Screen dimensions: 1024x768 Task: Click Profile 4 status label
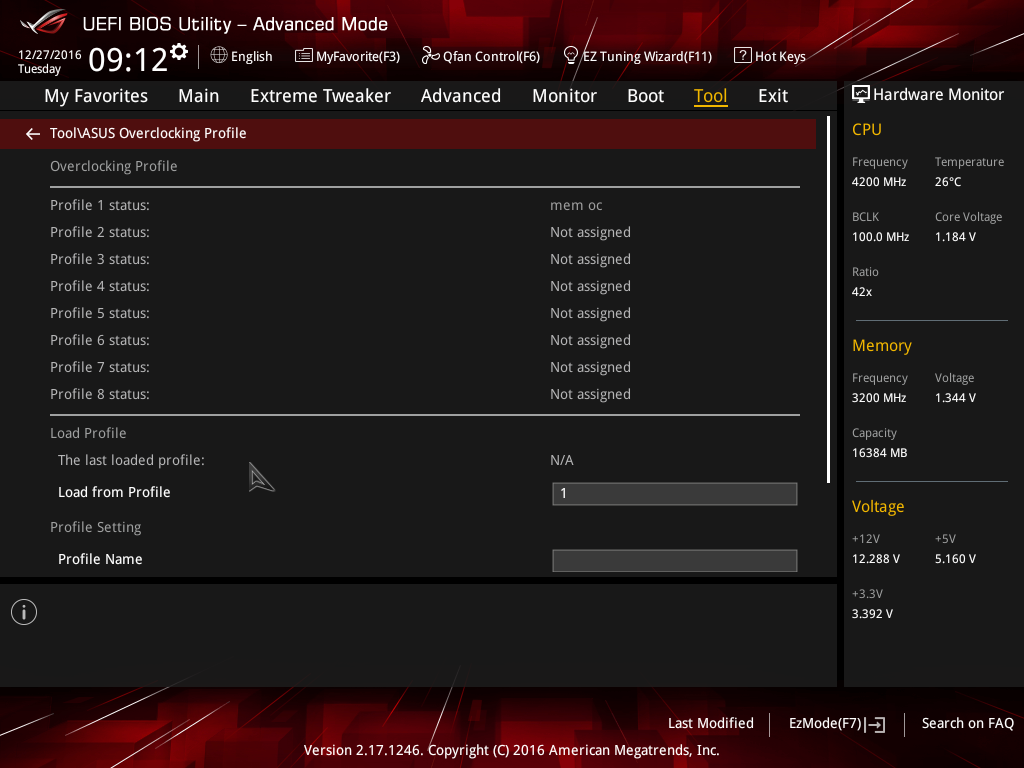pyautogui.click(x=100, y=286)
